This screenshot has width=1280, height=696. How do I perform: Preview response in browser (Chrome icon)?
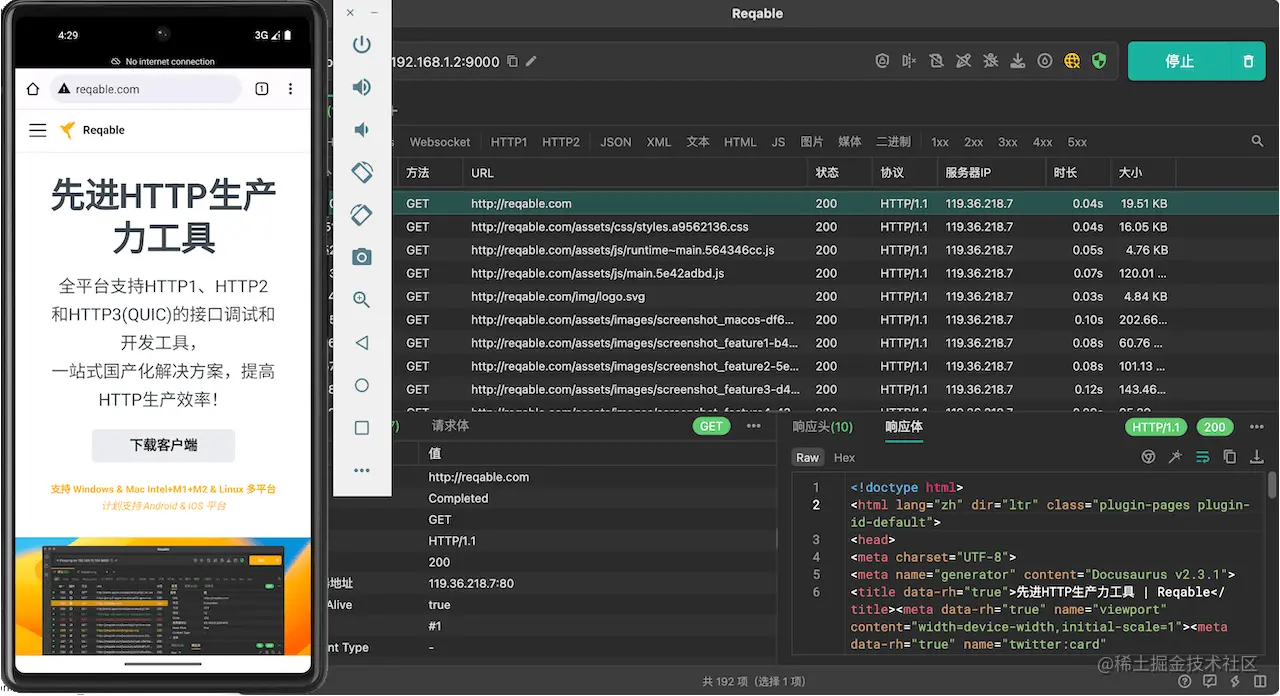click(1149, 457)
